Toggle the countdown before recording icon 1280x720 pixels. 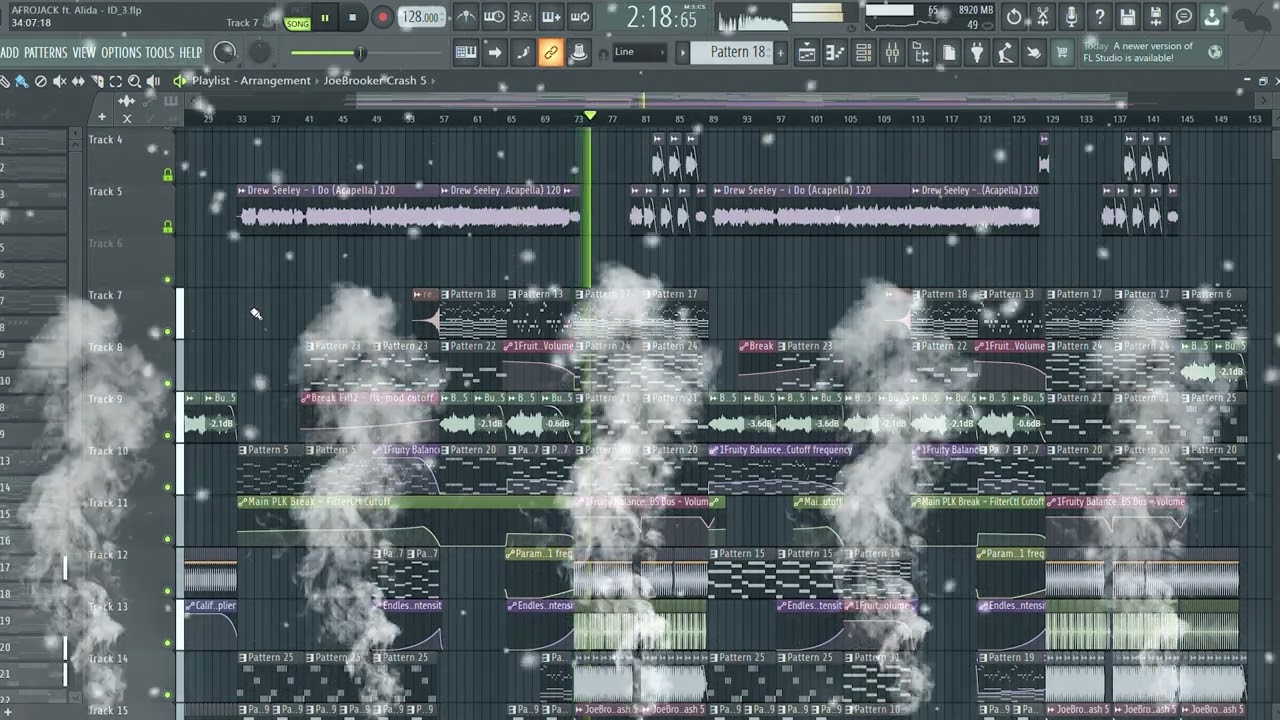pyautogui.click(x=522, y=17)
